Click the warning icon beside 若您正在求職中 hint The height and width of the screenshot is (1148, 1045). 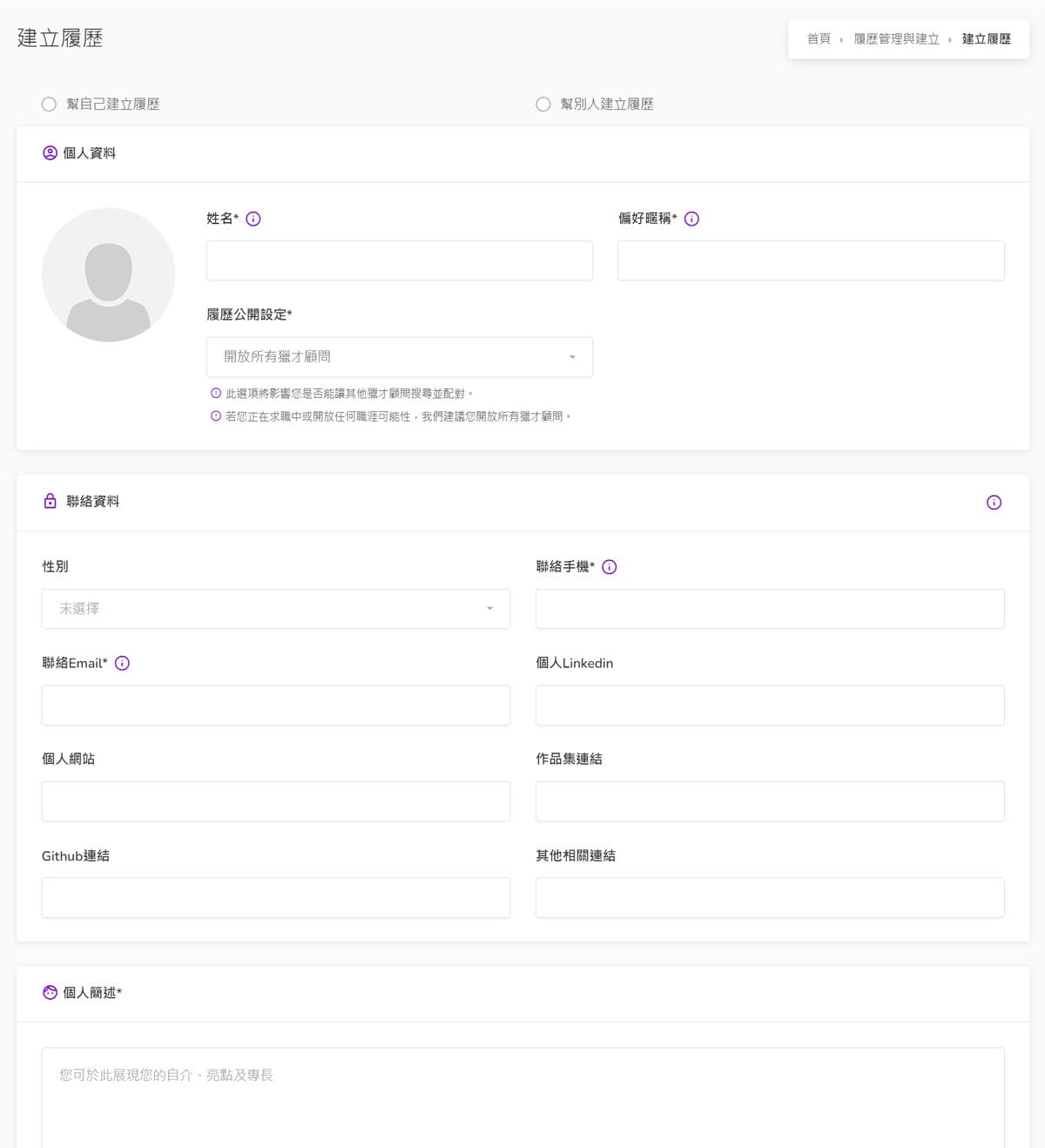pos(216,416)
